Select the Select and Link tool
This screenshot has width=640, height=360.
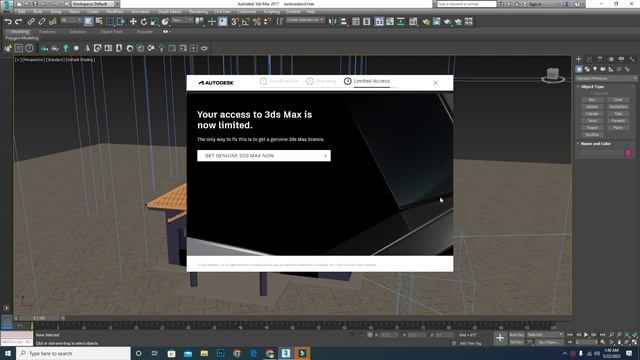click(x=31, y=22)
